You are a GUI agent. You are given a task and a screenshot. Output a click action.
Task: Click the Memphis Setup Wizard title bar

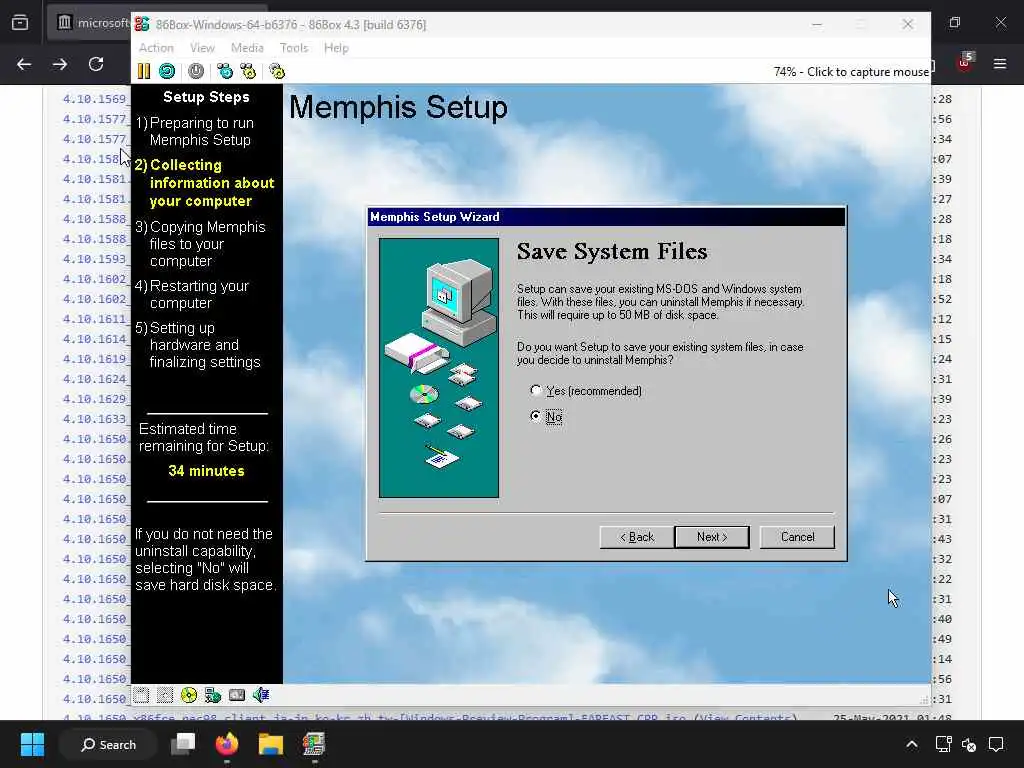[606, 217]
